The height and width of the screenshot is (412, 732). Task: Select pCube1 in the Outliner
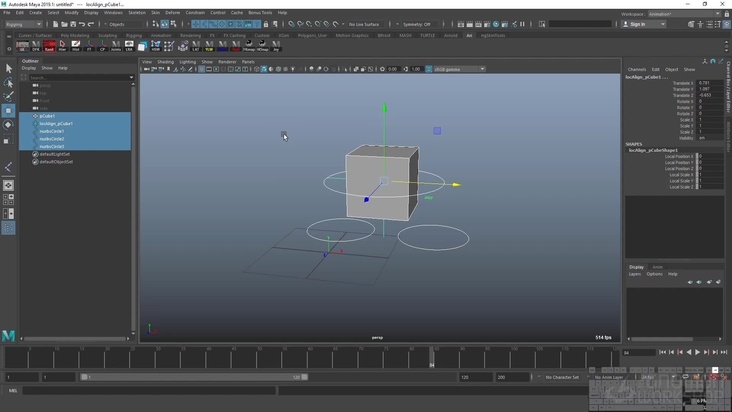47,116
